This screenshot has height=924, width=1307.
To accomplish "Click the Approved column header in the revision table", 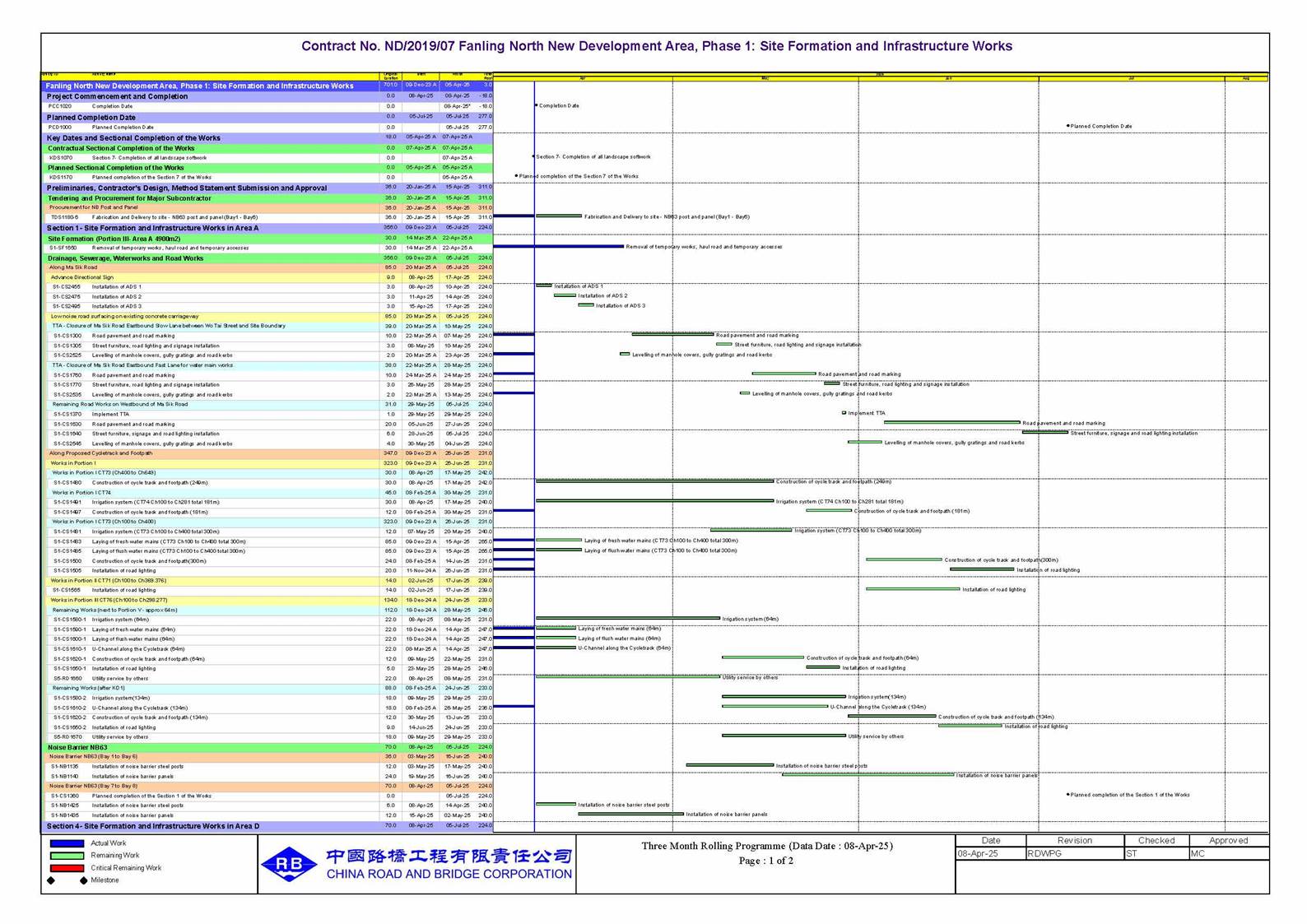I will (1227, 840).
